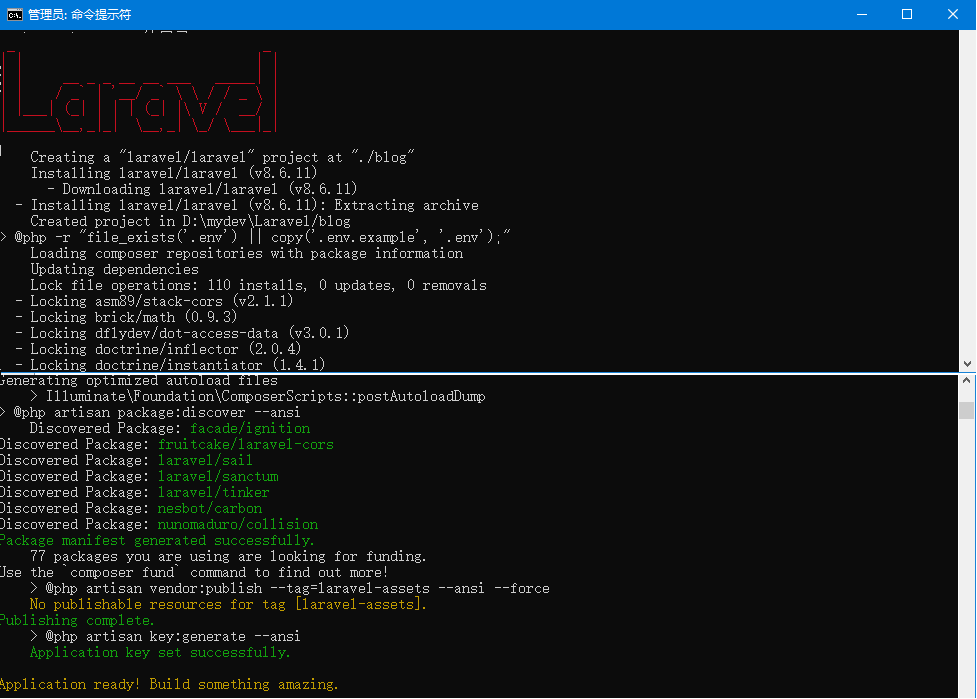Click green 'nesbot/carbon' package name
This screenshot has width=977, height=699.
pyautogui.click(x=210, y=508)
